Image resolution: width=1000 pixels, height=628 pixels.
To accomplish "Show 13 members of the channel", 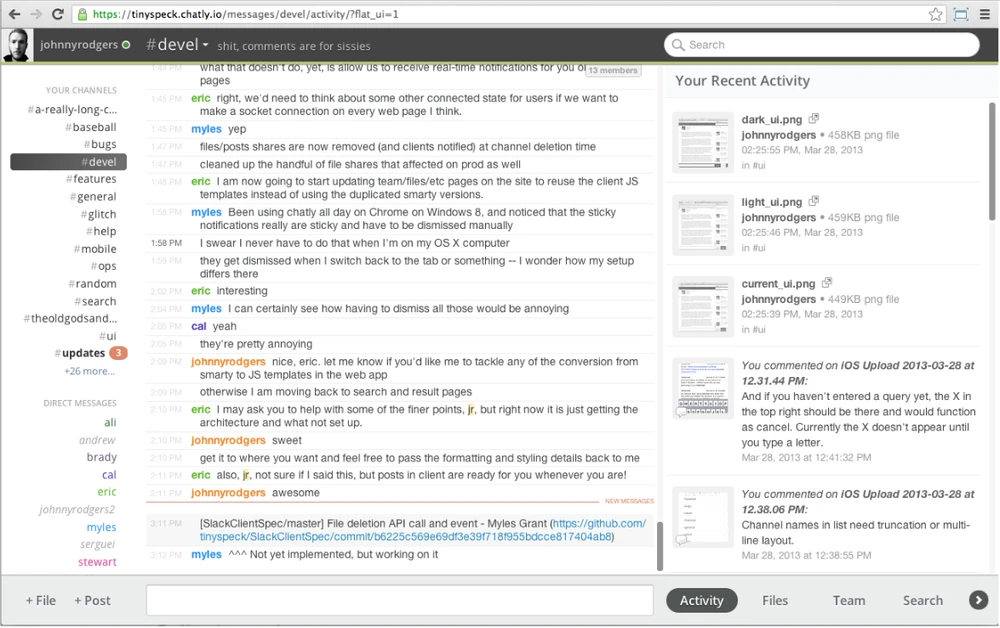I will (613, 70).
